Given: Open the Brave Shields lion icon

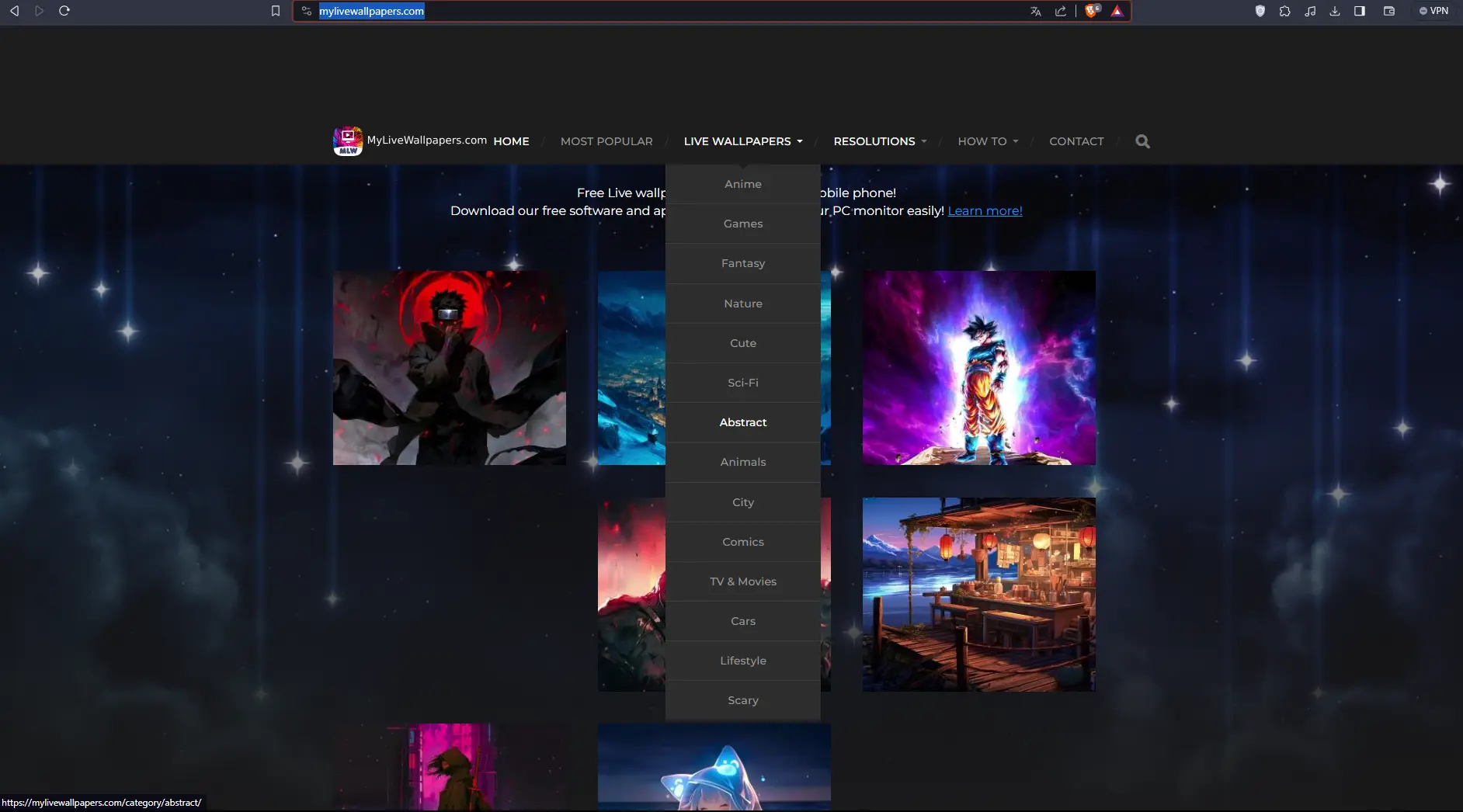Looking at the screenshot, I should (x=1093, y=11).
